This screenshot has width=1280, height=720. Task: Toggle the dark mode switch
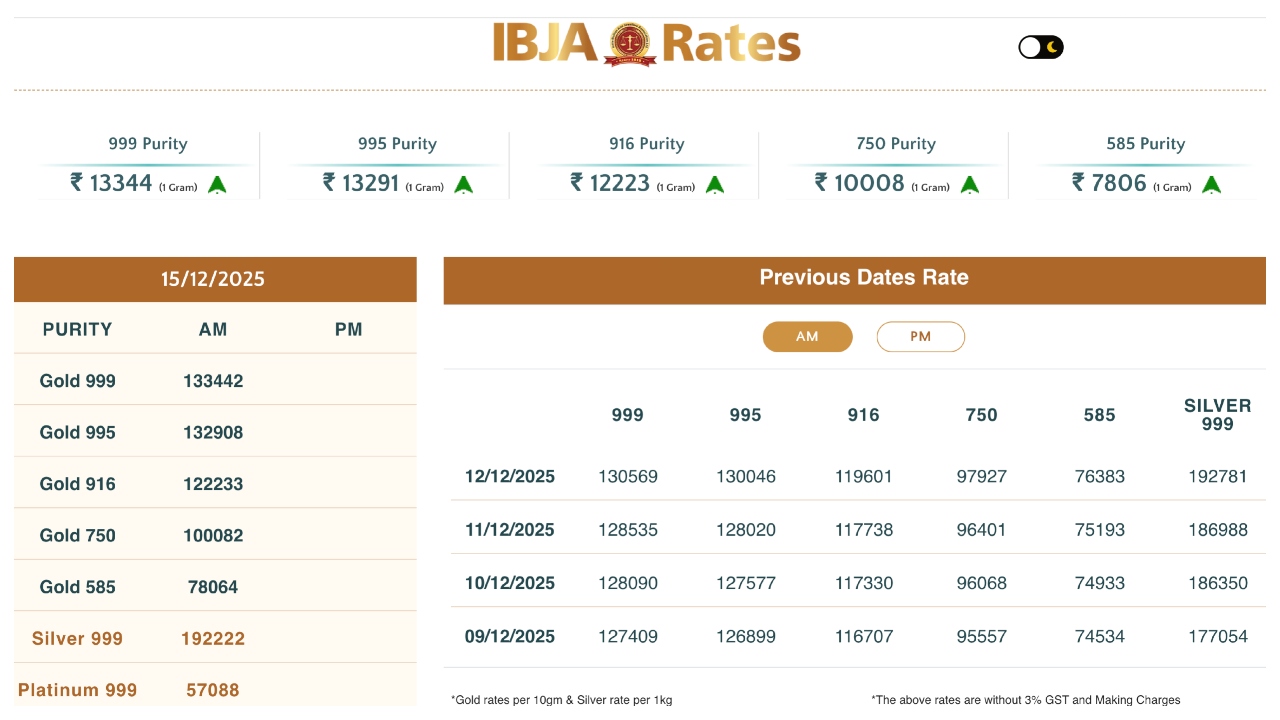point(1040,47)
